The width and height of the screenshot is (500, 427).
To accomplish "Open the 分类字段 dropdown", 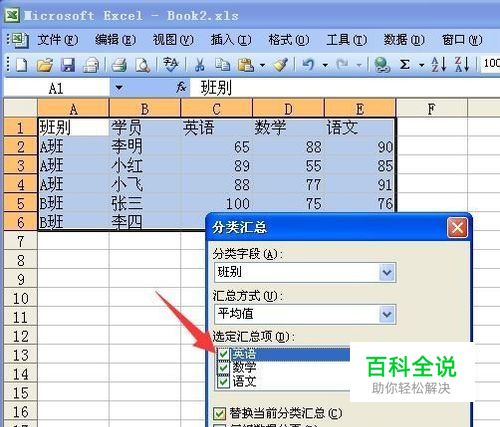I will click(387, 273).
